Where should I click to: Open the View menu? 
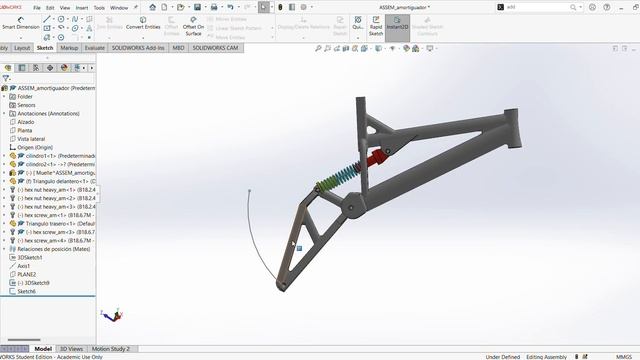click(x=65, y=8)
